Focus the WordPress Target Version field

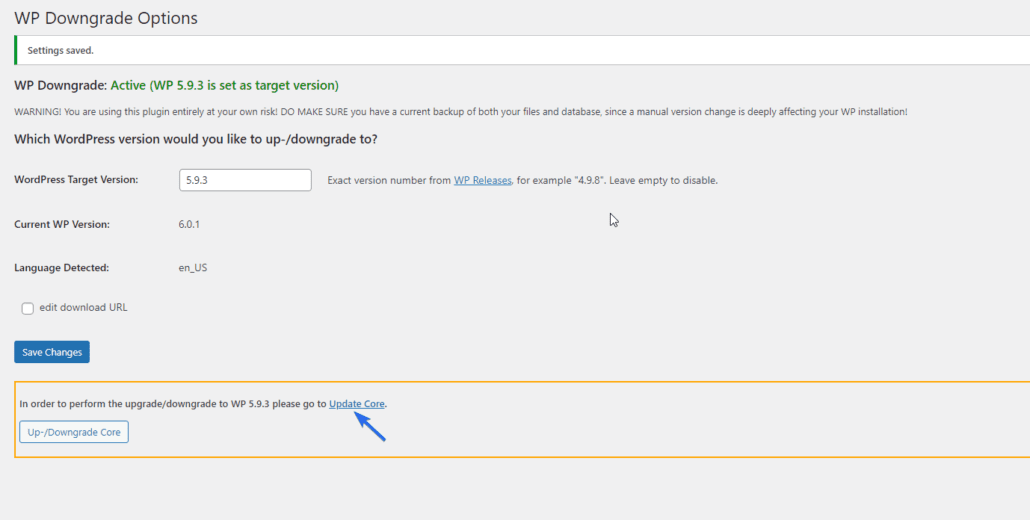tap(245, 180)
